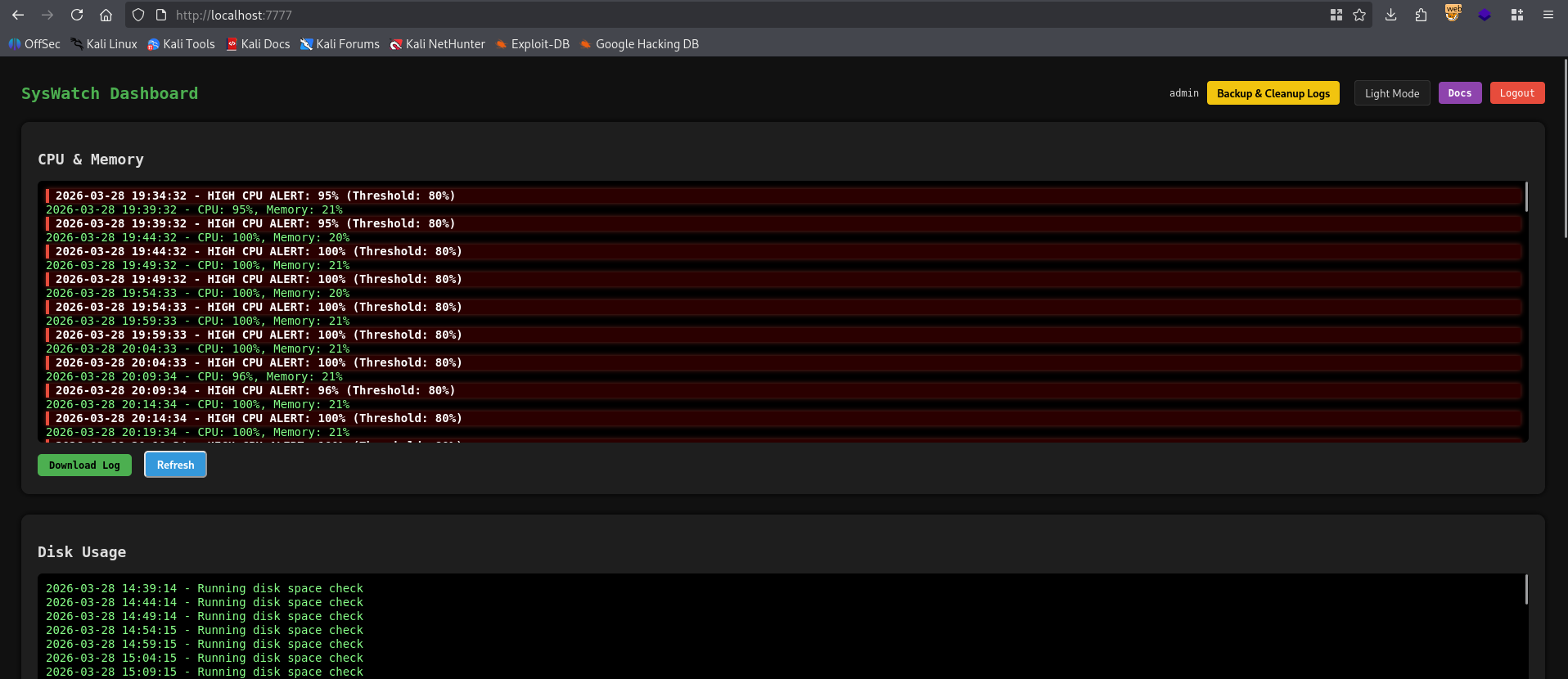Image resolution: width=1568 pixels, height=679 pixels.
Task: Open the Docs button
Action: point(1460,93)
